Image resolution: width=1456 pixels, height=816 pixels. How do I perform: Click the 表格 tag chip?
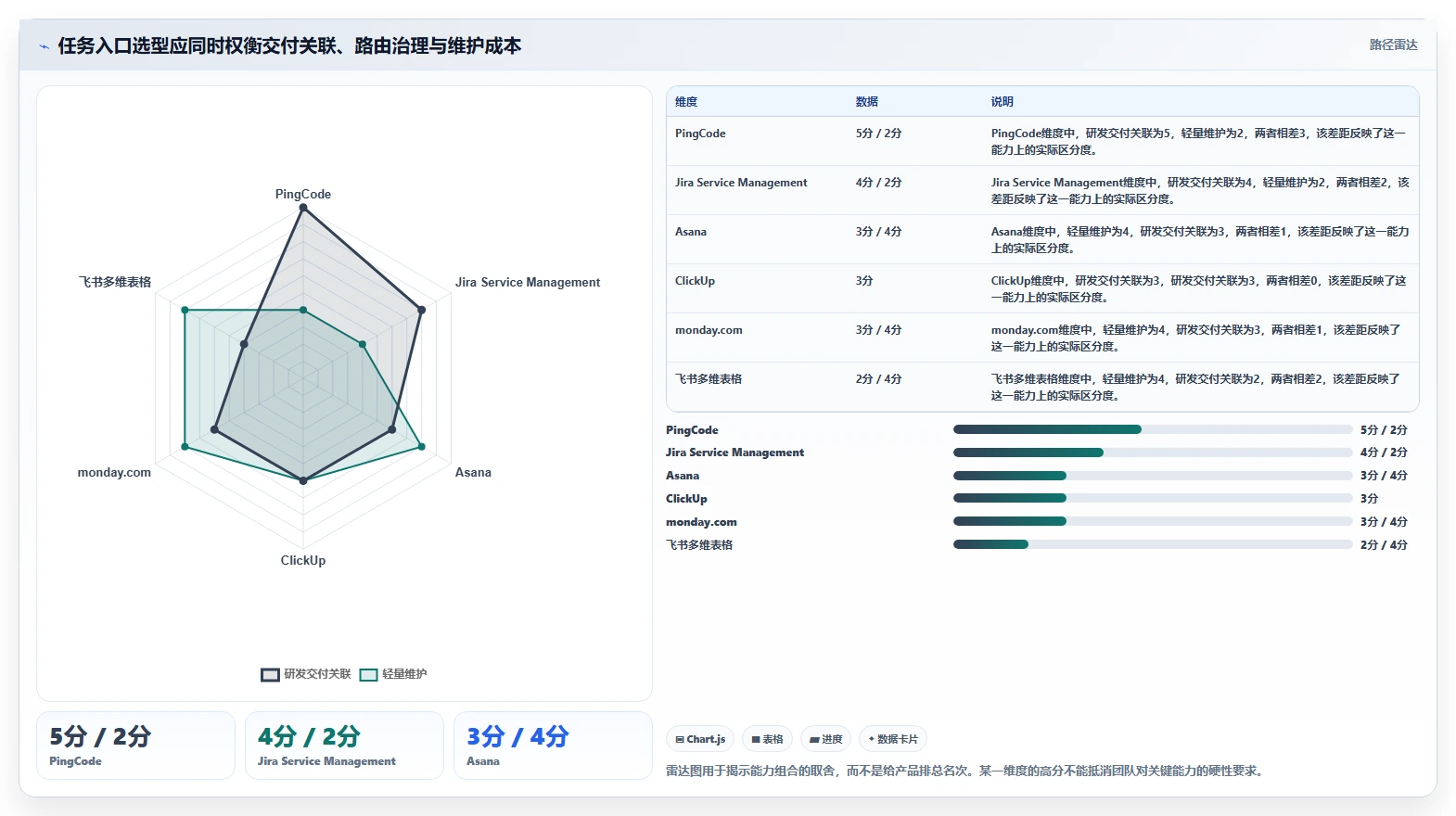point(767,739)
